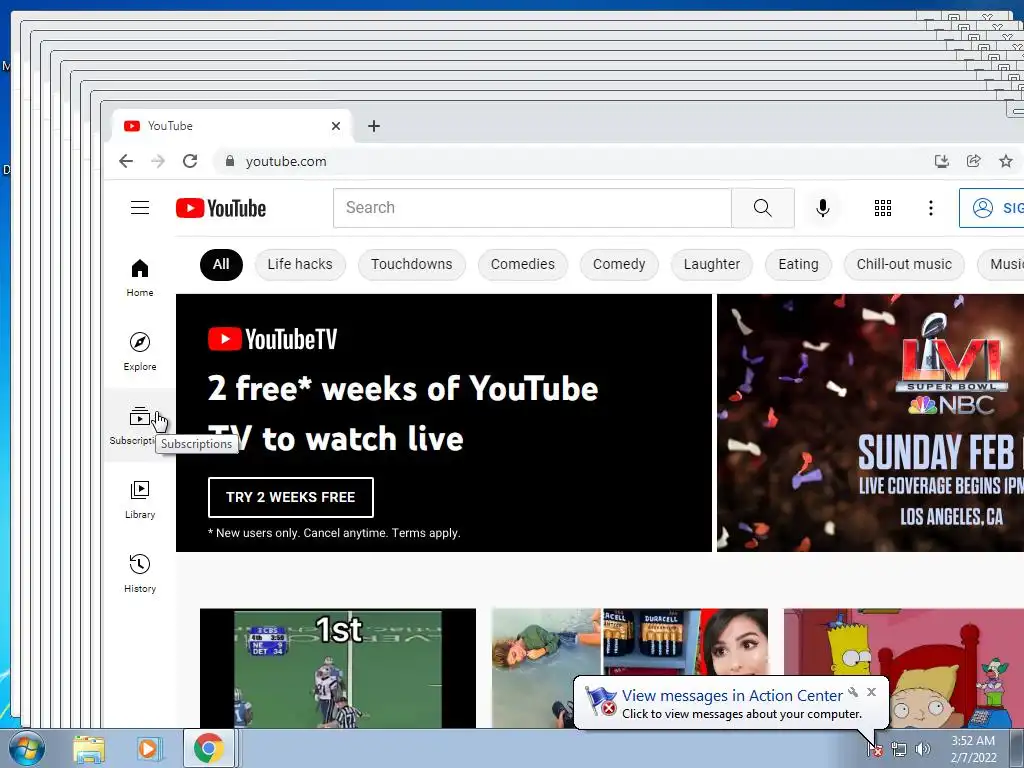The width and height of the screenshot is (1024, 768).
Task: Select the Life hacks chip
Action: 300,264
